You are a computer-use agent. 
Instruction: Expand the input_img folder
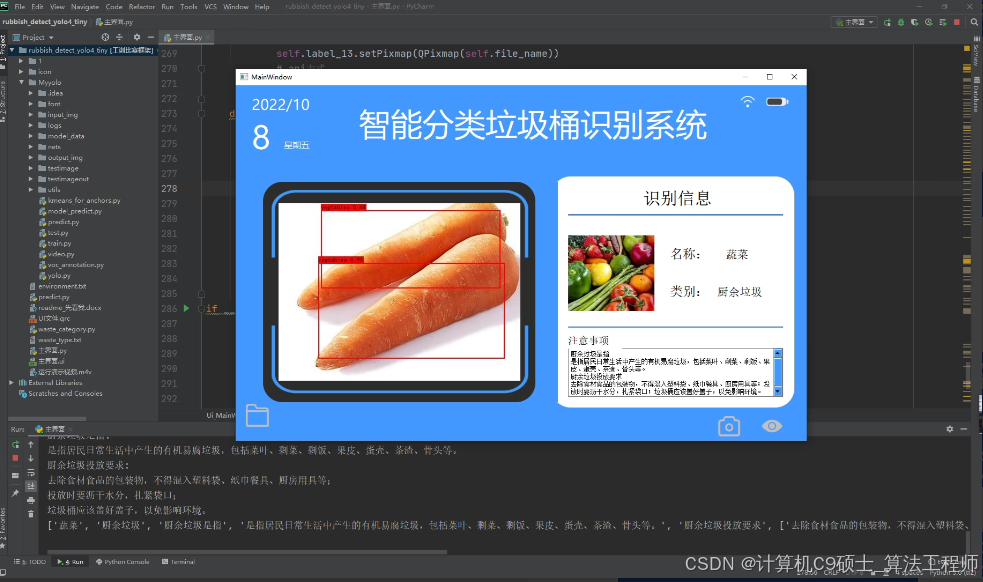(x=31, y=115)
